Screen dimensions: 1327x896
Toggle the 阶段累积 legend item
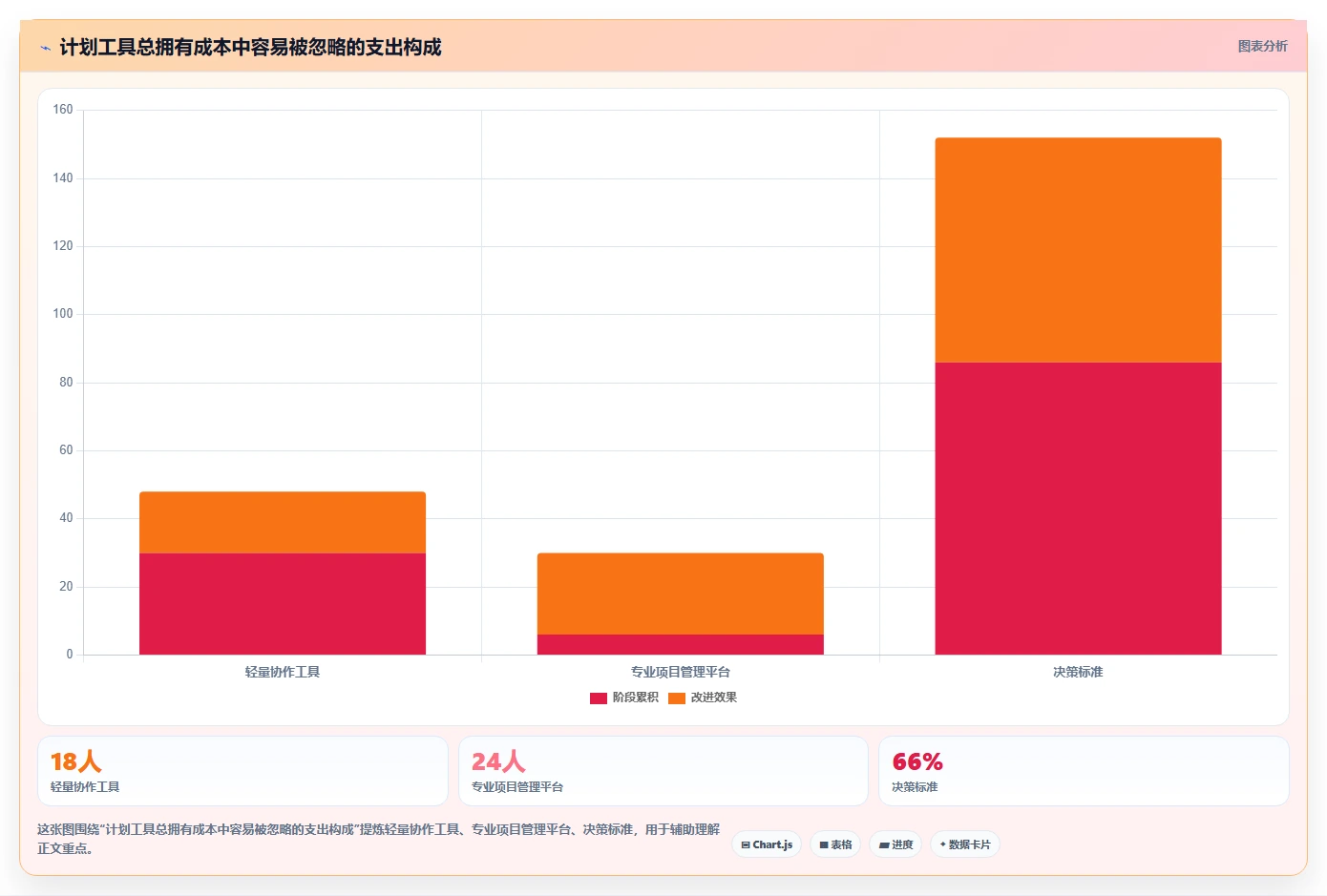[x=624, y=698]
